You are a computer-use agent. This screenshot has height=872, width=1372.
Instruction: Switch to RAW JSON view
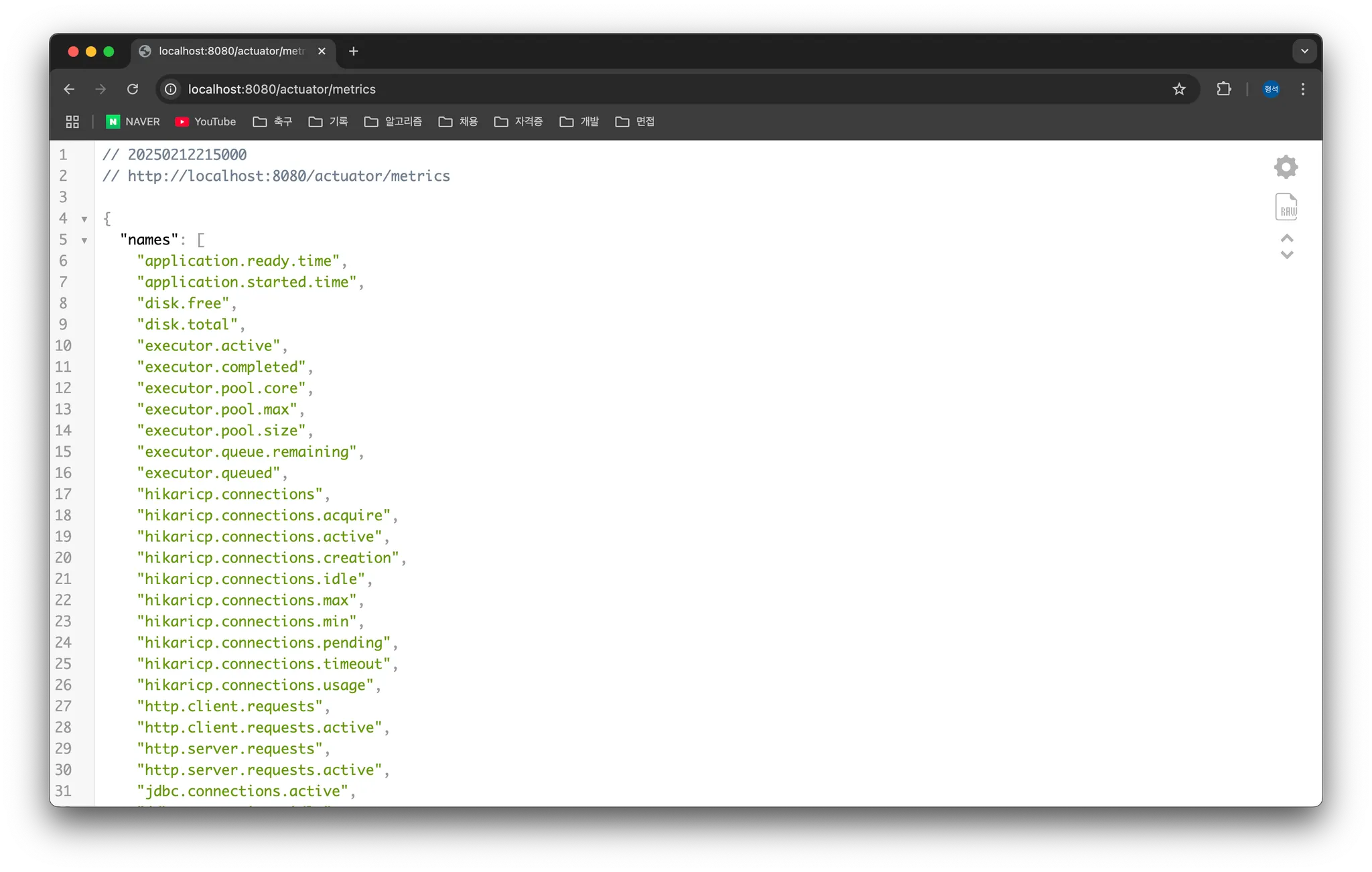click(1286, 207)
